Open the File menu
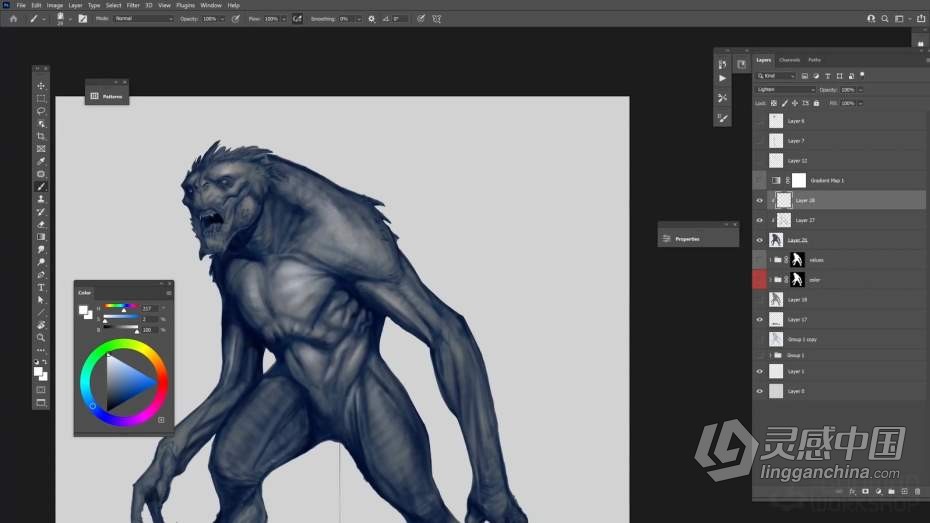Screen dimensions: 930x523 (21, 5)
